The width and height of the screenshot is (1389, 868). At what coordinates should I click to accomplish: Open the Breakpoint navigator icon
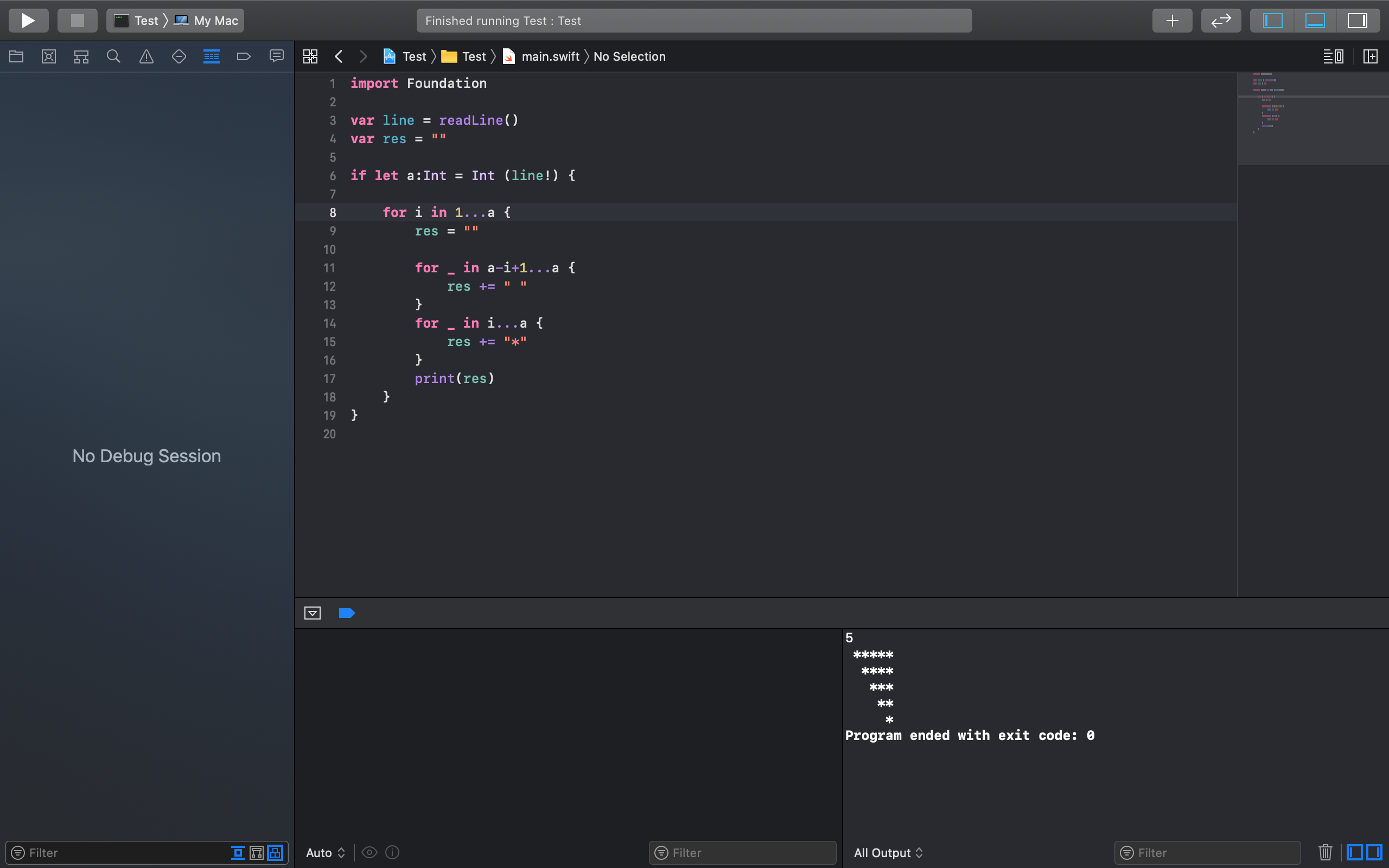pos(244,56)
